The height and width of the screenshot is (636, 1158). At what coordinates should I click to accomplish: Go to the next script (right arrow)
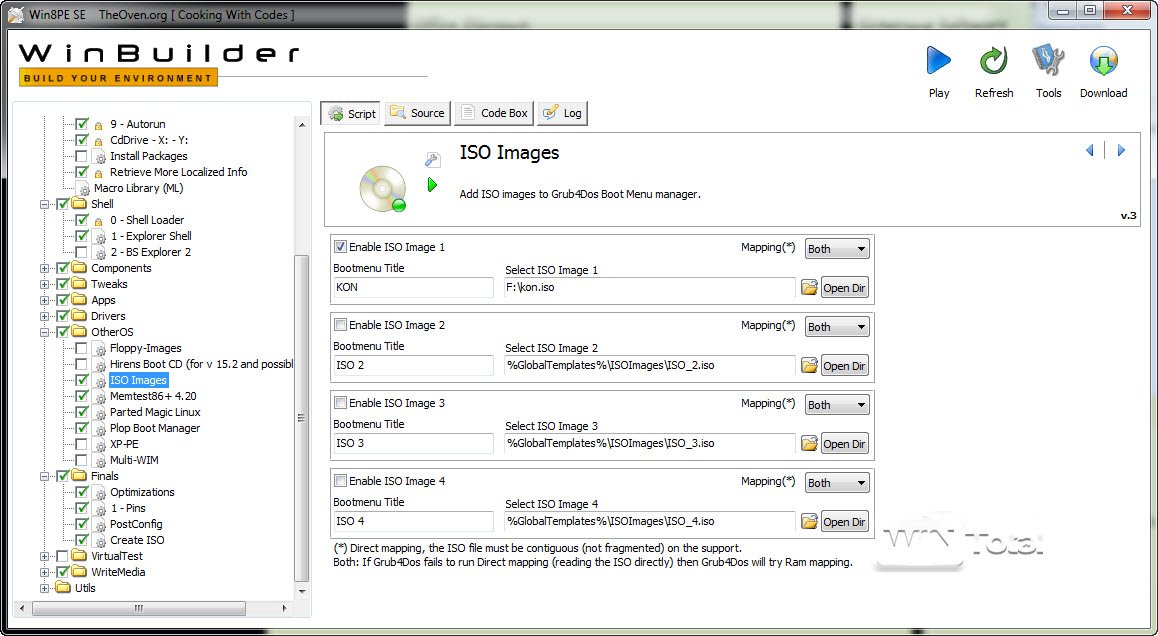point(1120,150)
